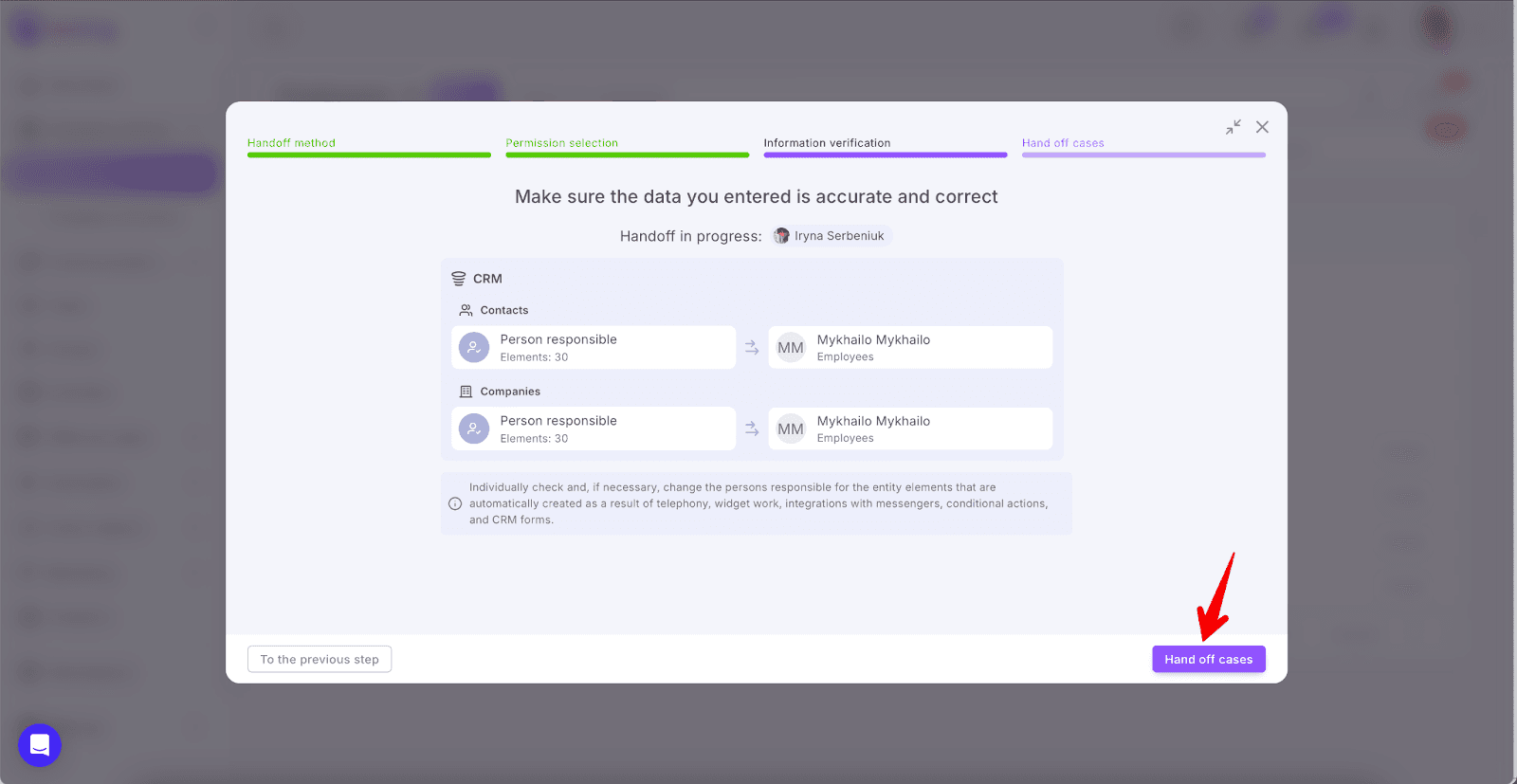Click the MM avatar in Companies target card
This screenshot has width=1517, height=784.
tap(791, 429)
